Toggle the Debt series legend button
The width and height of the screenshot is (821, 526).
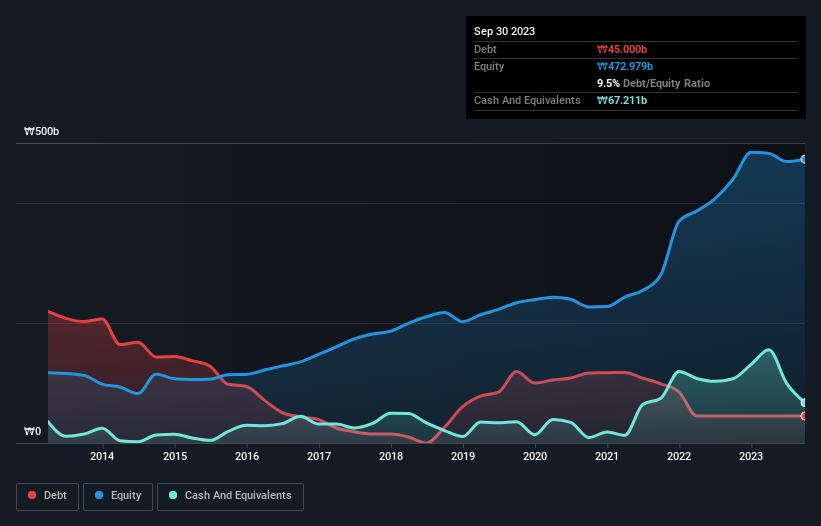(48, 496)
